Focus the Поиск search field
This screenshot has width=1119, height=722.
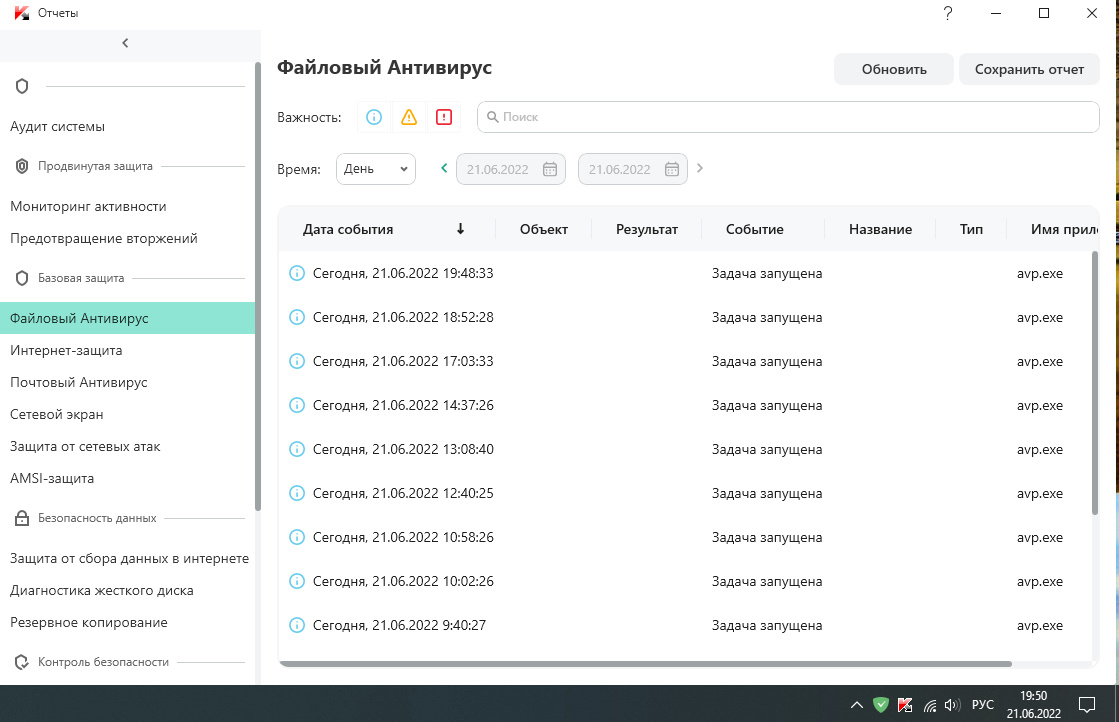click(x=788, y=117)
